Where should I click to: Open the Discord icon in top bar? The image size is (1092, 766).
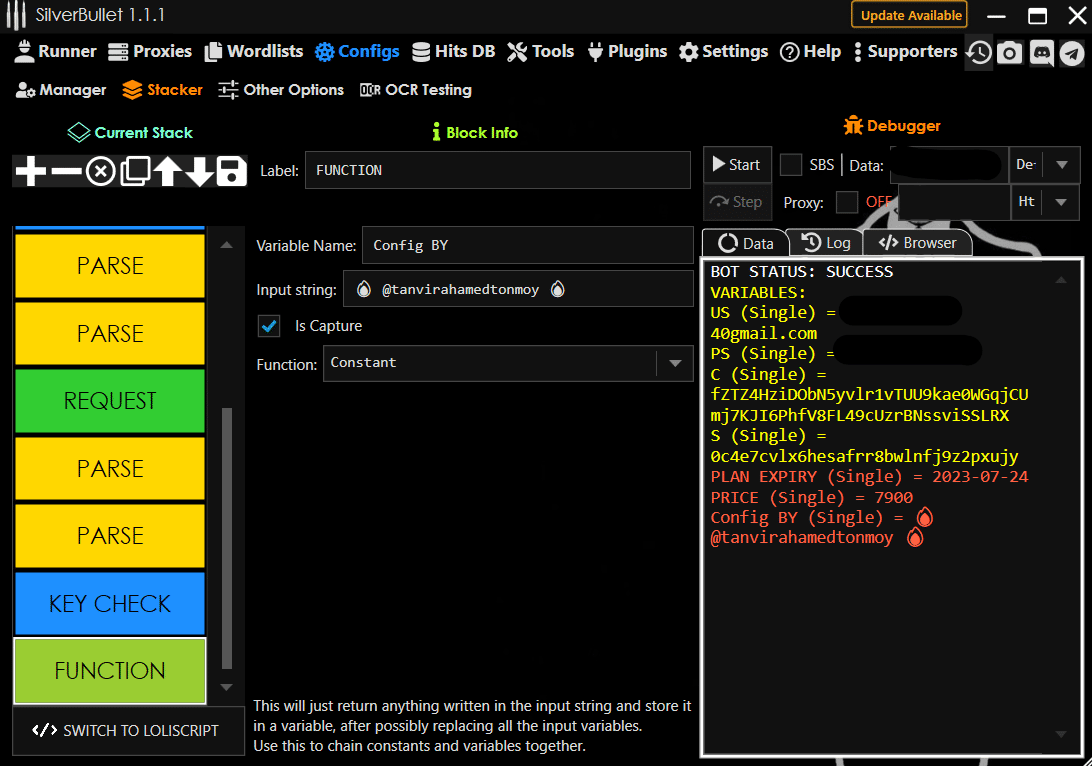tap(1041, 53)
